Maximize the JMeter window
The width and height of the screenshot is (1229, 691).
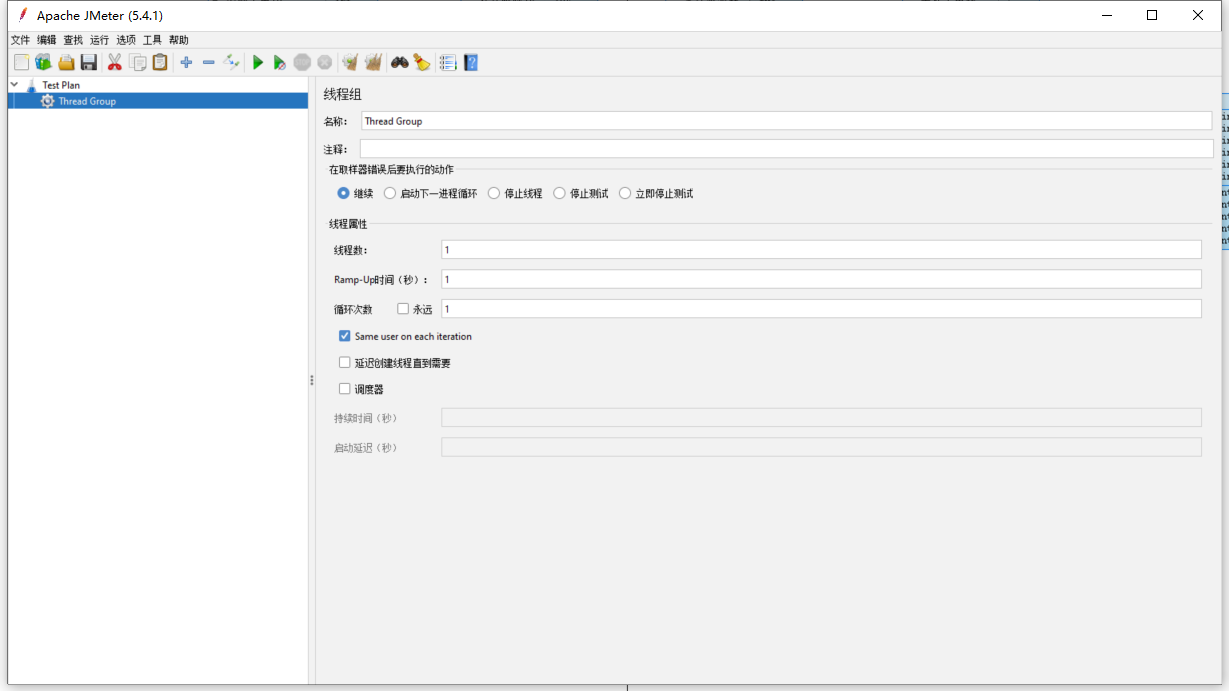coord(1152,15)
